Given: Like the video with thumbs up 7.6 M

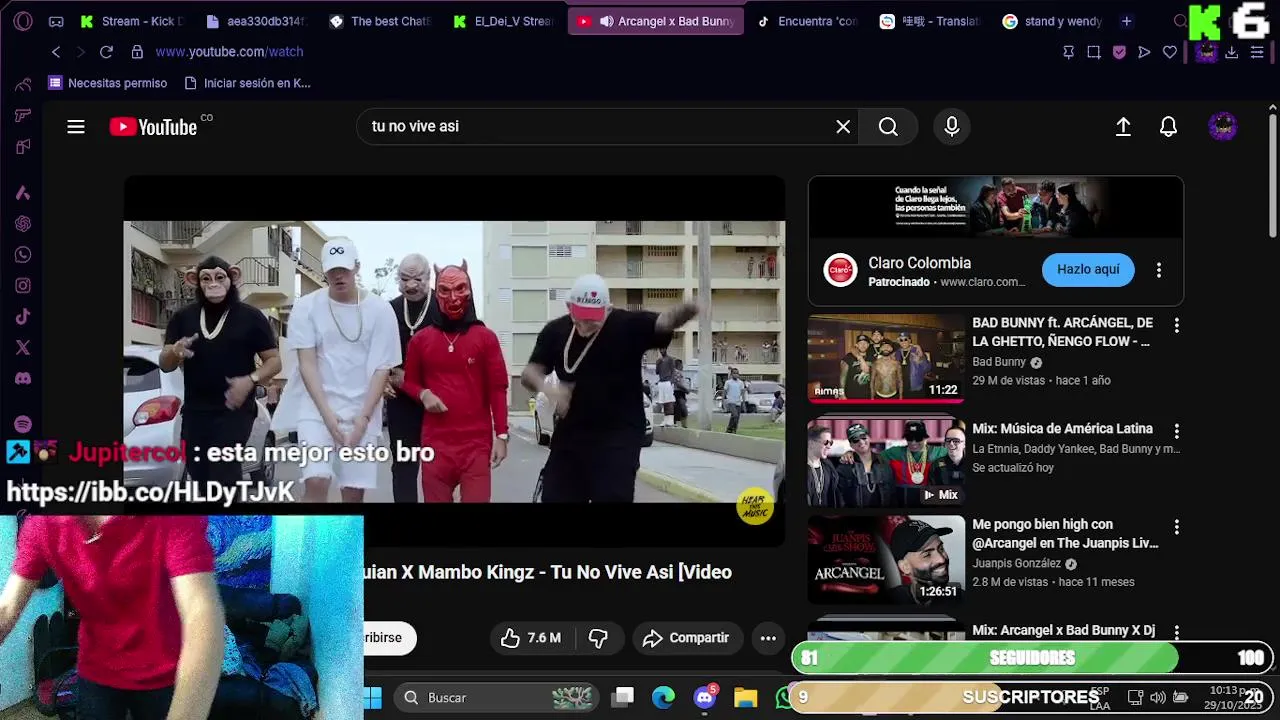Looking at the screenshot, I should click(531, 638).
